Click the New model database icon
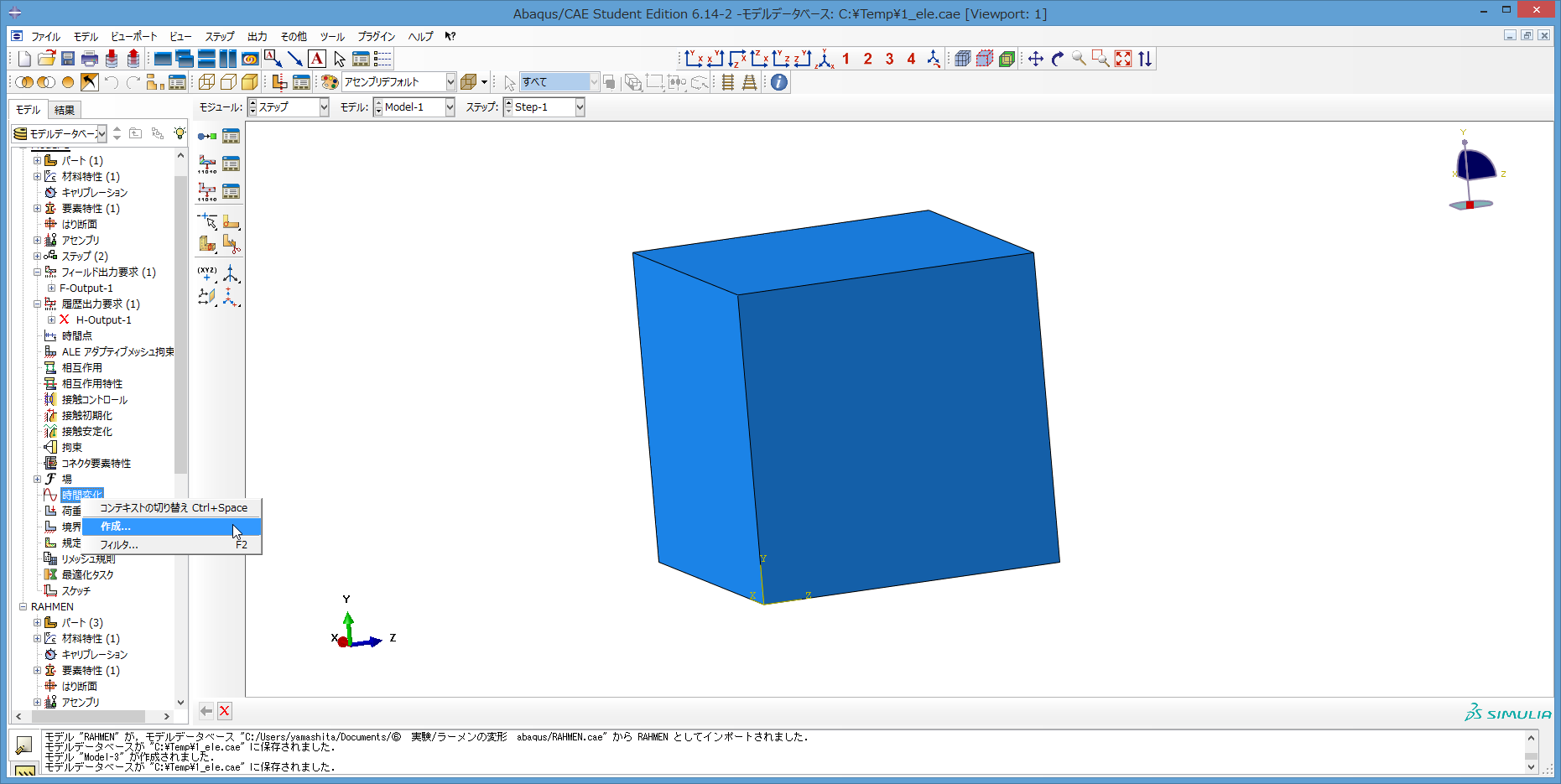 coord(25,59)
